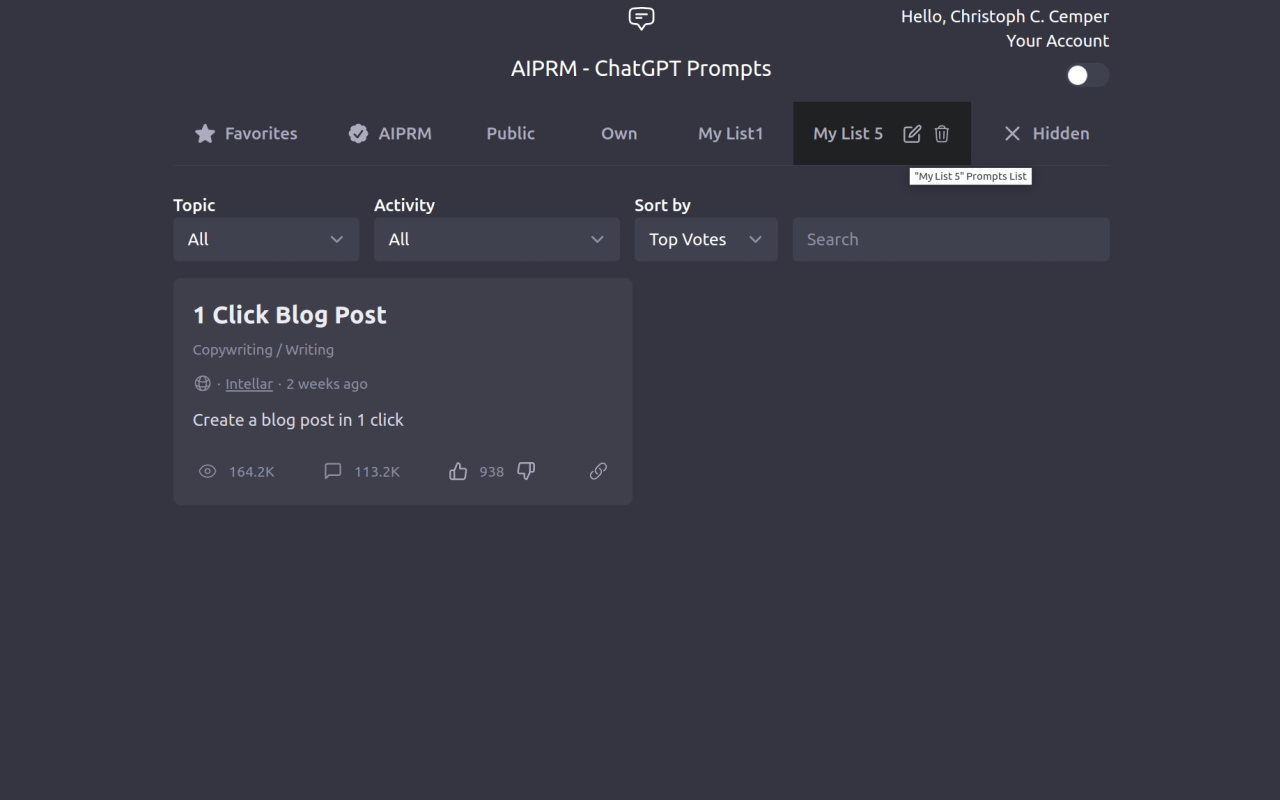
Task: Click the chat bubble icon at top
Action: coord(641,18)
